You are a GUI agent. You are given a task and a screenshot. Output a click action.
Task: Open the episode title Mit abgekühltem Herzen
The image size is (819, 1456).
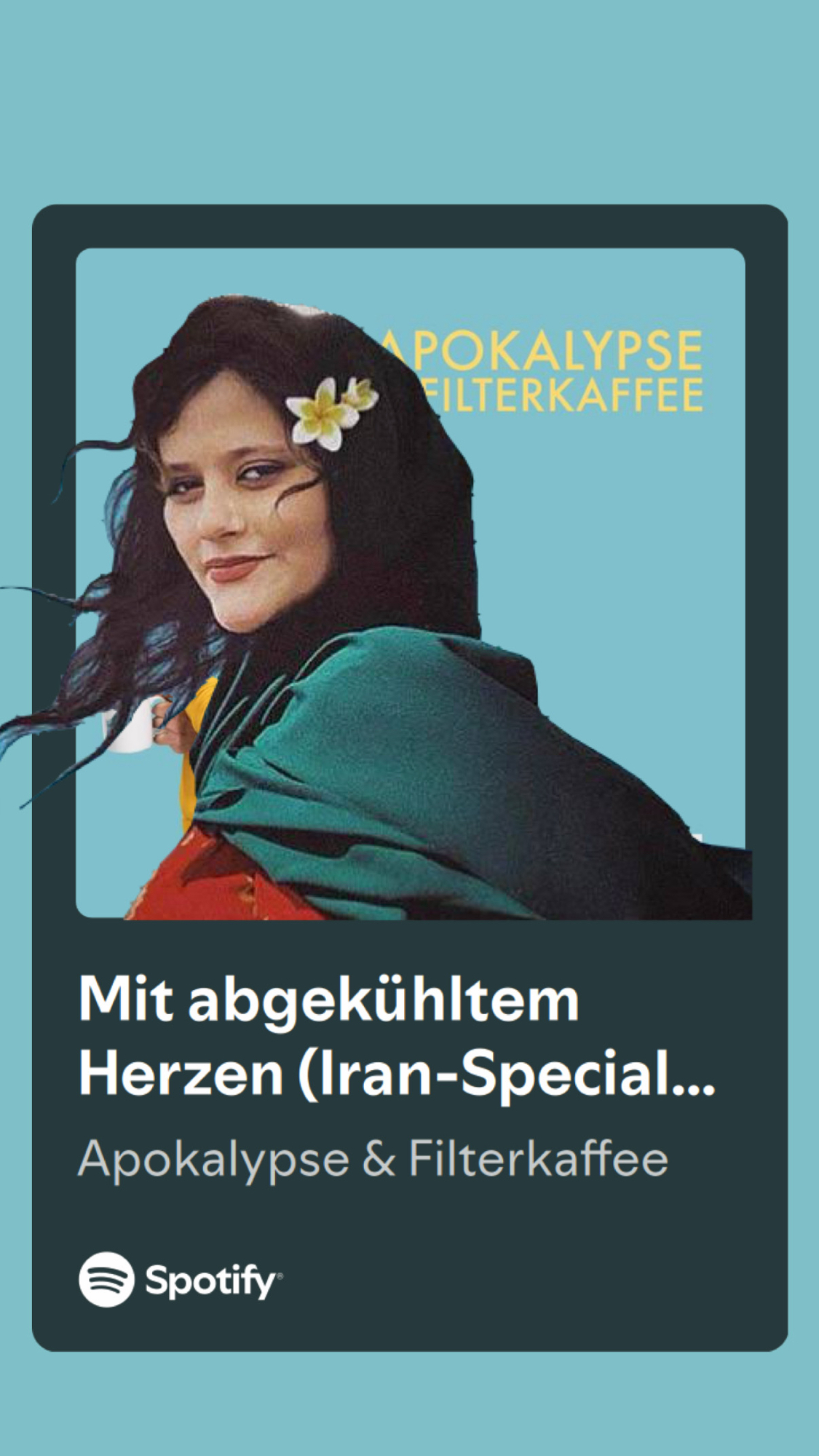click(397, 1036)
